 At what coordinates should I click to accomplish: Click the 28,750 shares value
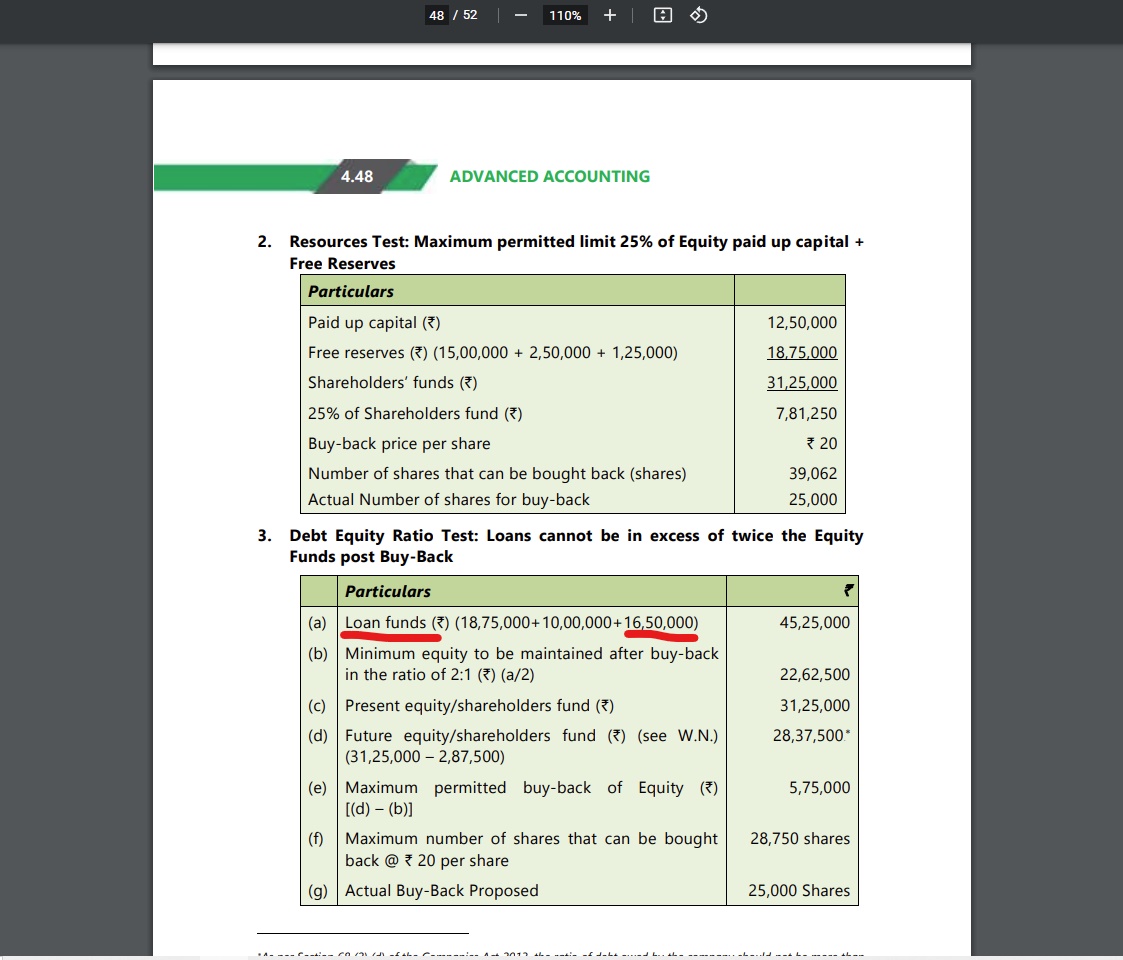point(799,839)
